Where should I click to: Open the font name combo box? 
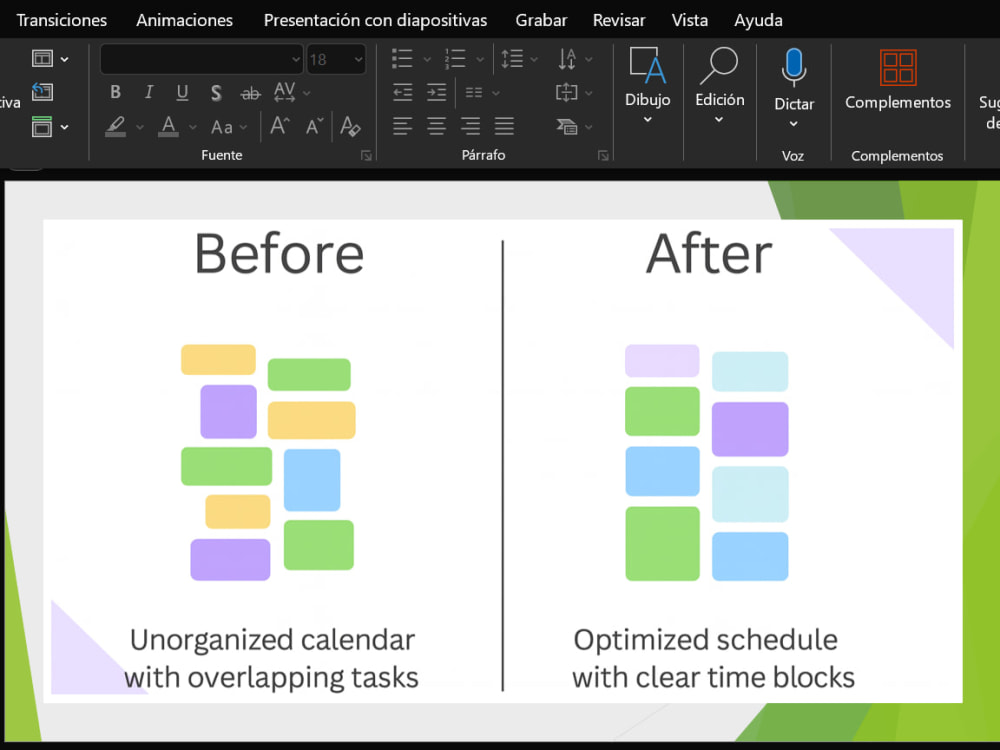click(x=202, y=59)
